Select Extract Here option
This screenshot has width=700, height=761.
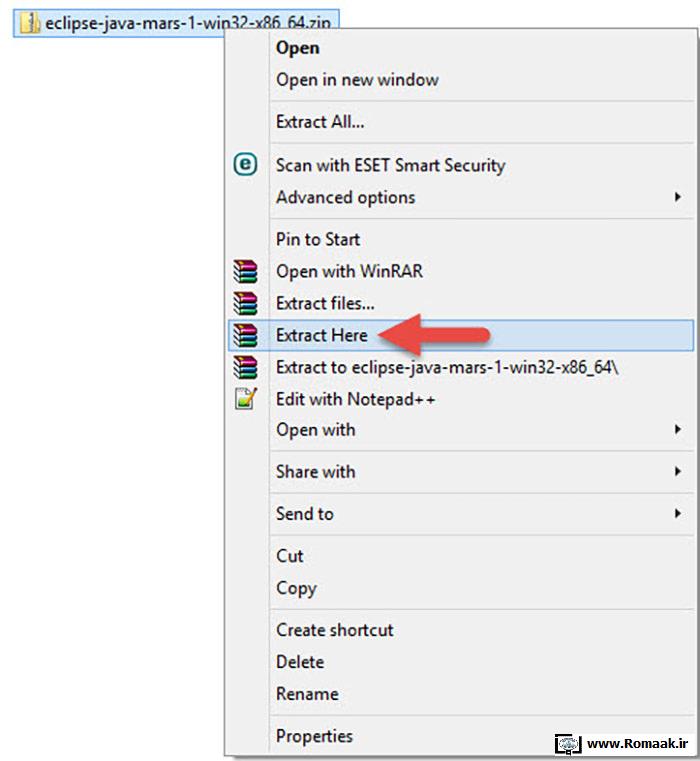point(460,335)
